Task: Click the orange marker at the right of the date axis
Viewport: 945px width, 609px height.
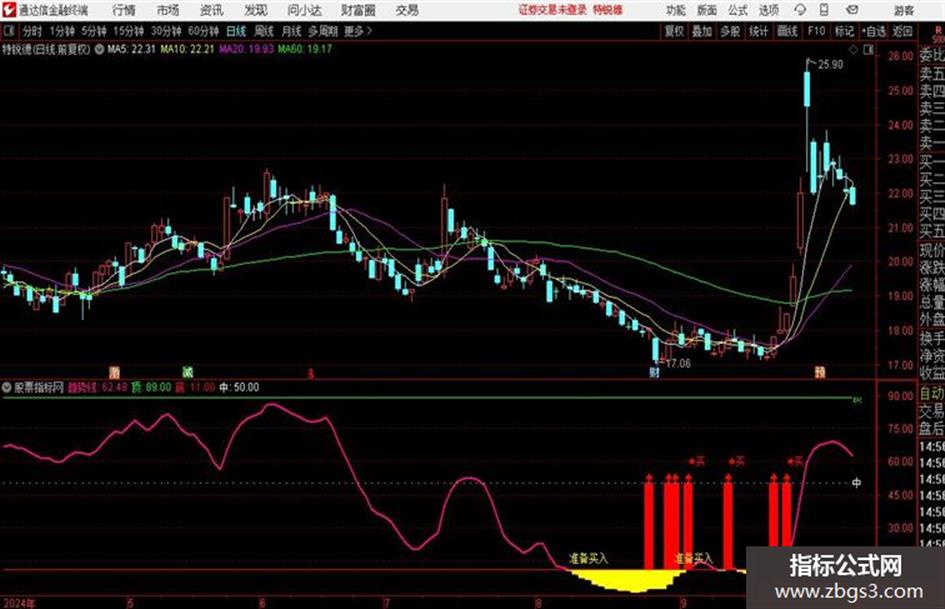Action: [x=820, y=373]
